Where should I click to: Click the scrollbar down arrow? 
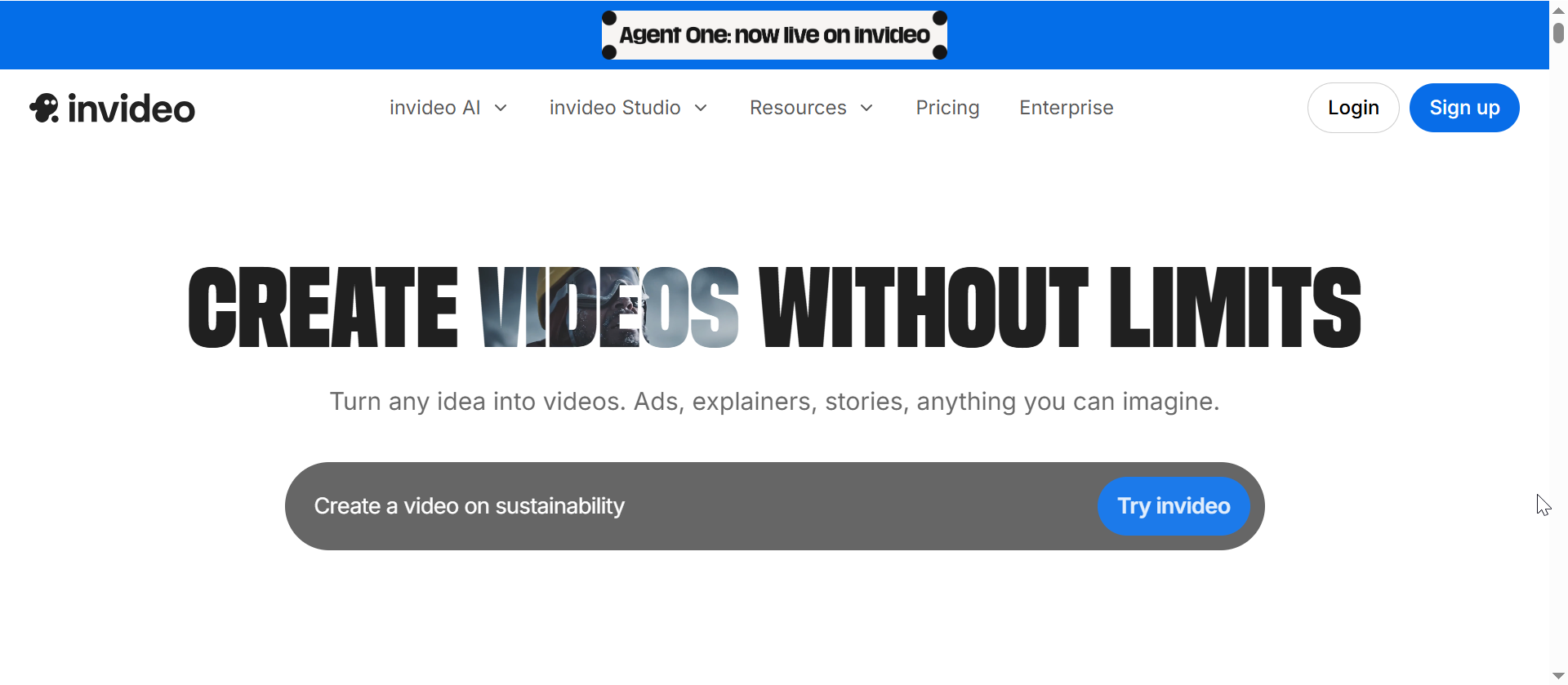(1558, 676)
